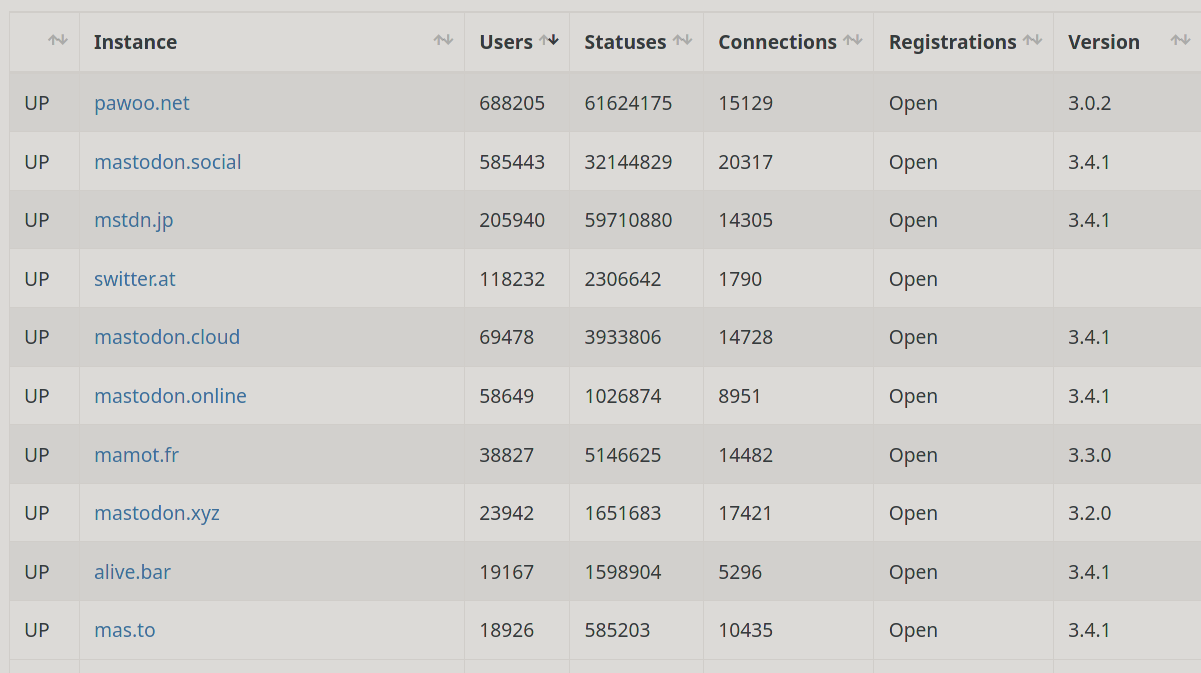Visit the mstdn.jp instance link

134,220
